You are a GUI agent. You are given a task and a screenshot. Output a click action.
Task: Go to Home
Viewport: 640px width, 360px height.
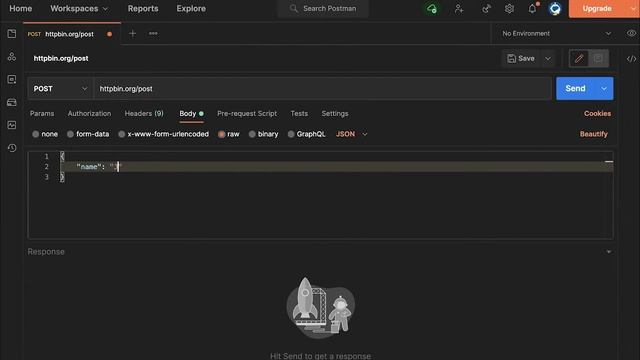(x=20, y=9)
